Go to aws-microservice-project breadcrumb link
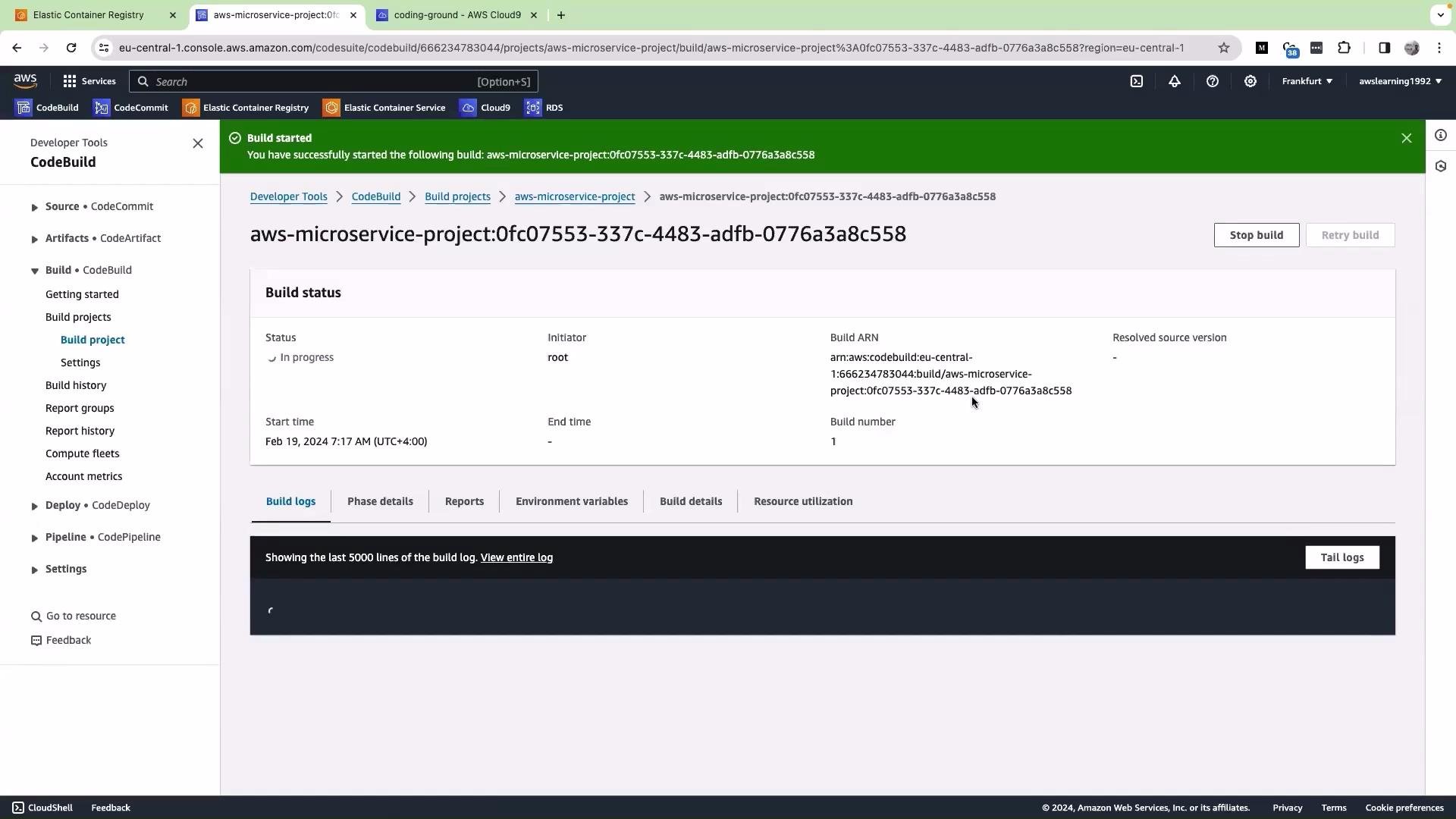The image size is (1456, 819). [575, 196]
